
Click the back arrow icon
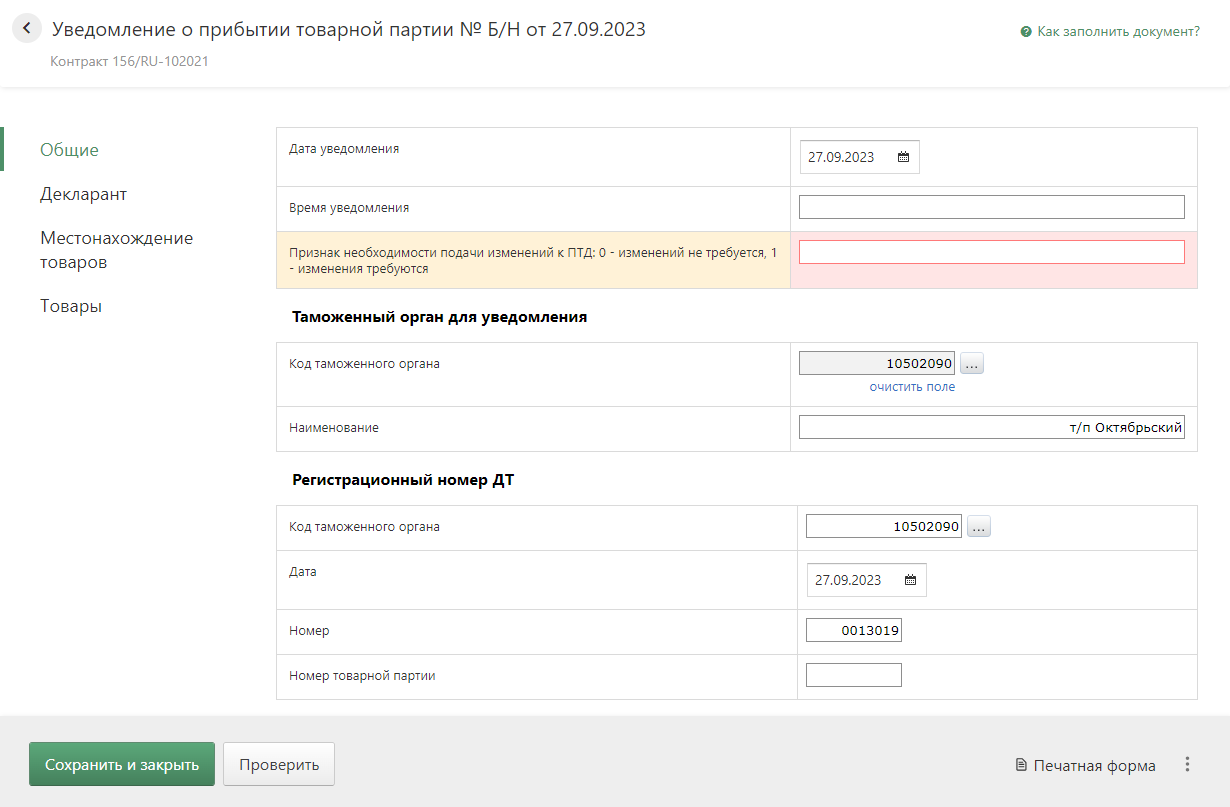click(26, 29)
